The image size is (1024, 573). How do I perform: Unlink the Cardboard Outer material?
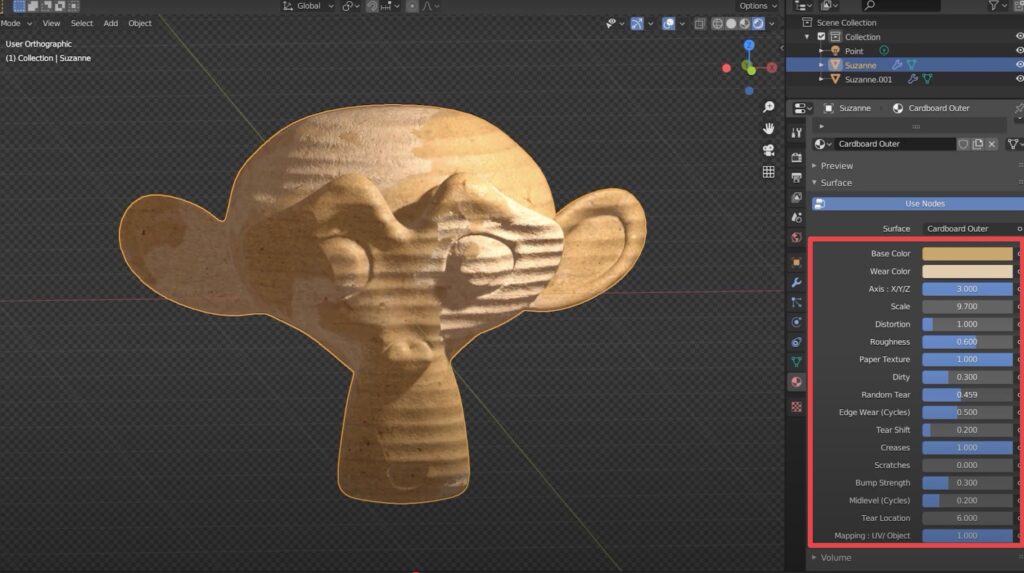coord(992,144)
